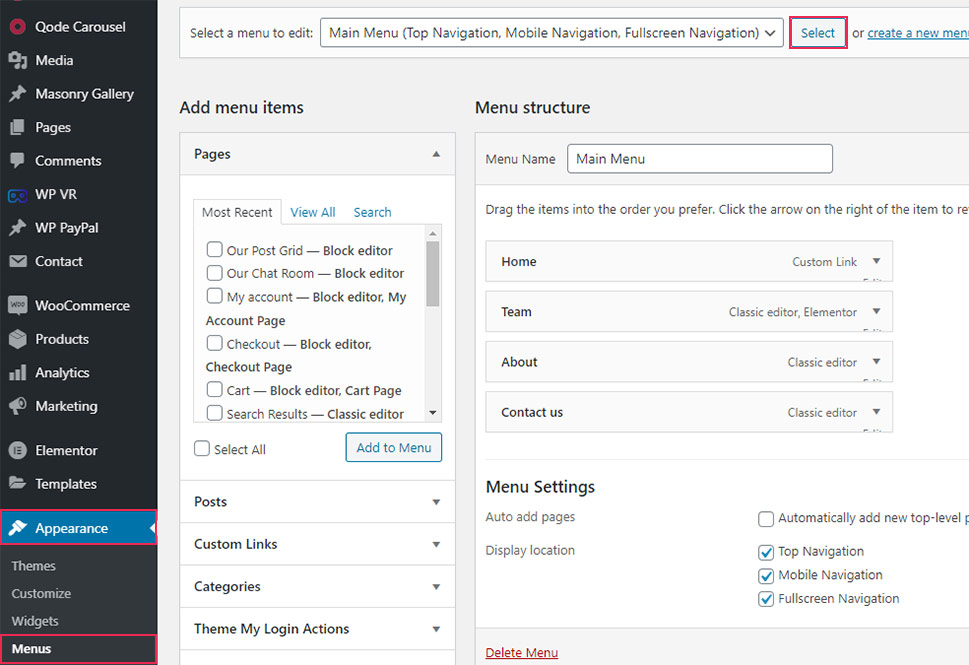Image resolution: width=969 pixels, height=665 pixels.
Task: Check the Search Results page checkbox
Action: [x=214, y=412]
